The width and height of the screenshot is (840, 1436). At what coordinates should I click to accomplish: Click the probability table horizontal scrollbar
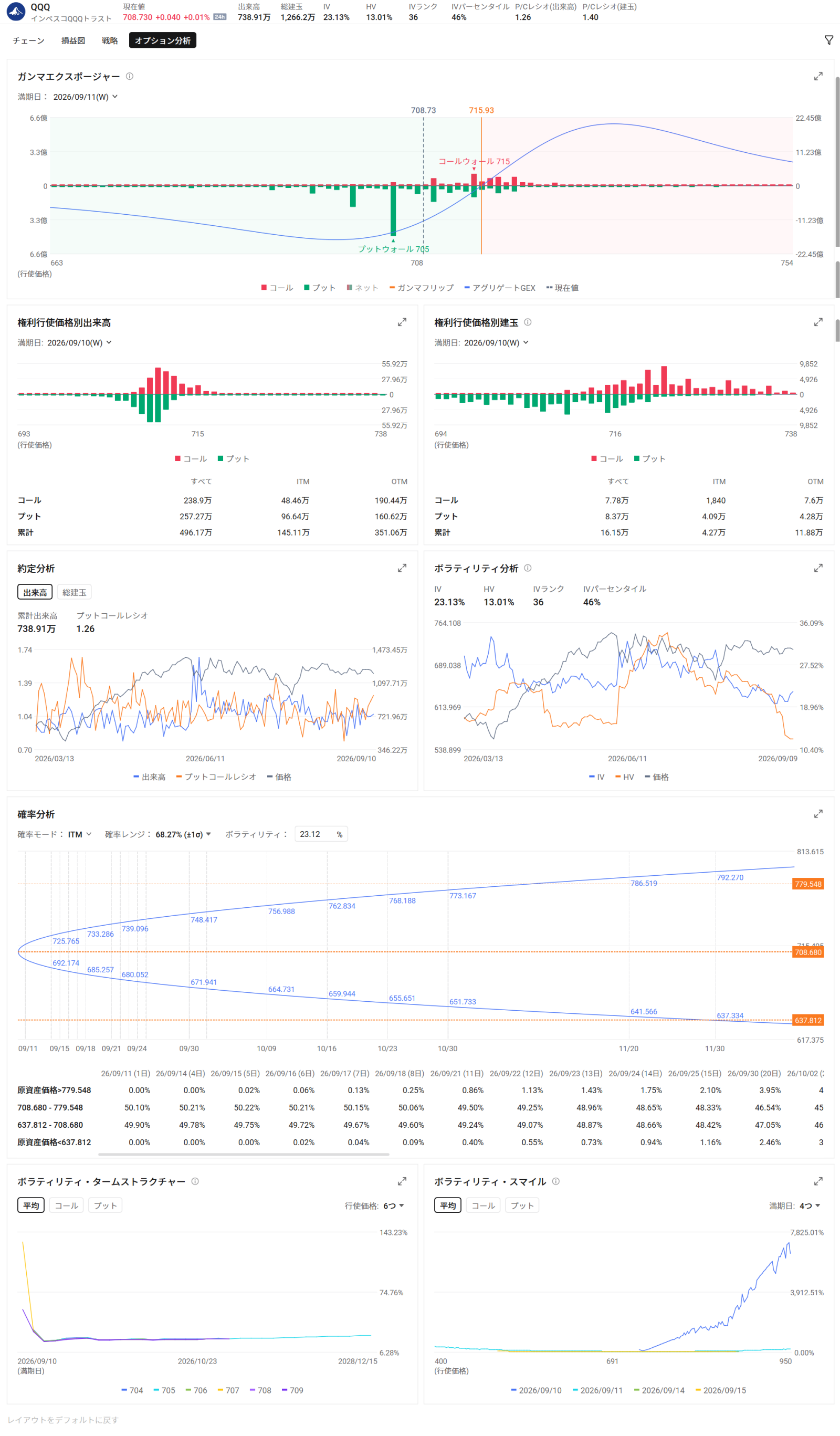pyautogui.click(x=244, y=1155)
